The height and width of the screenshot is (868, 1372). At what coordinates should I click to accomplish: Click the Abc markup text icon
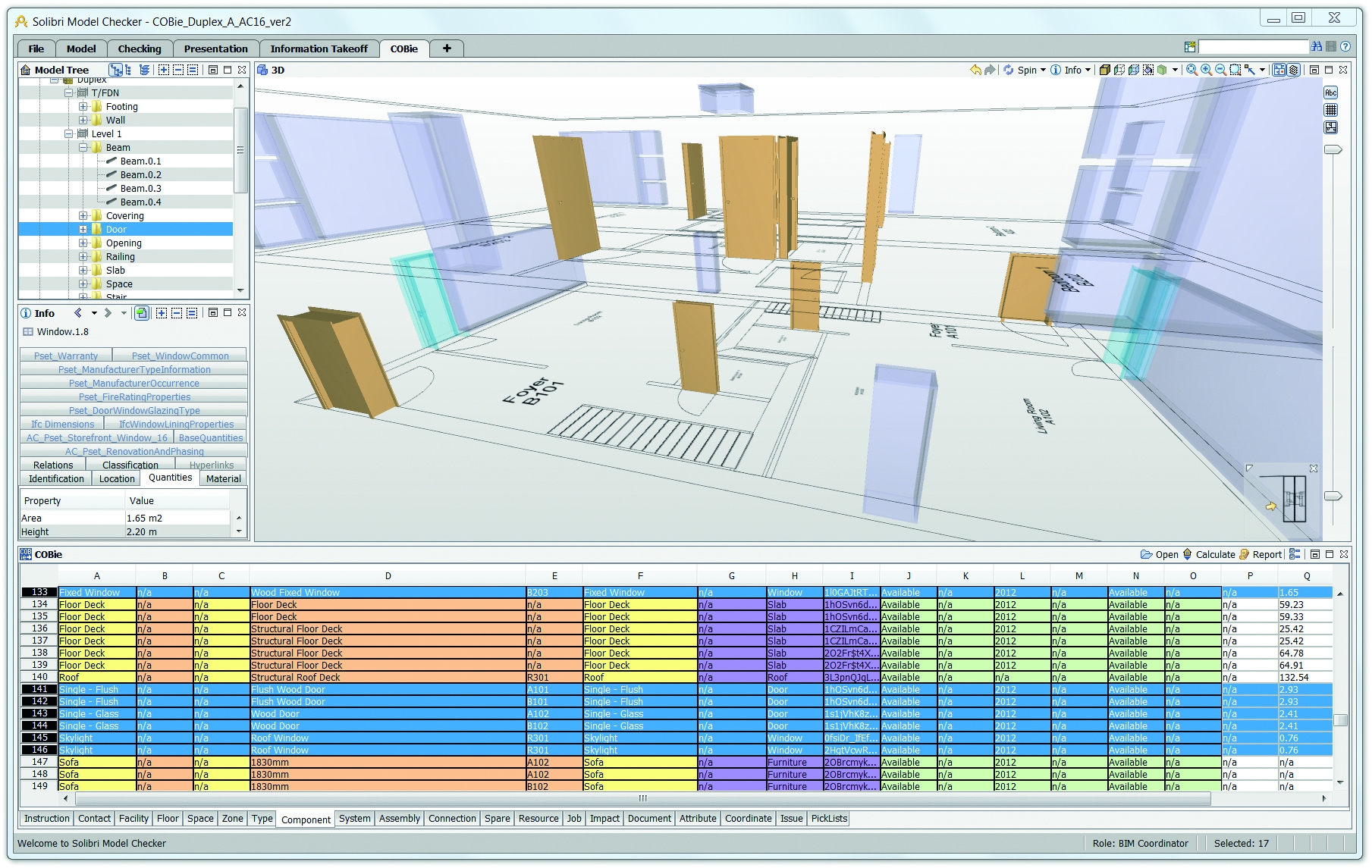(x=1331, y=92)
